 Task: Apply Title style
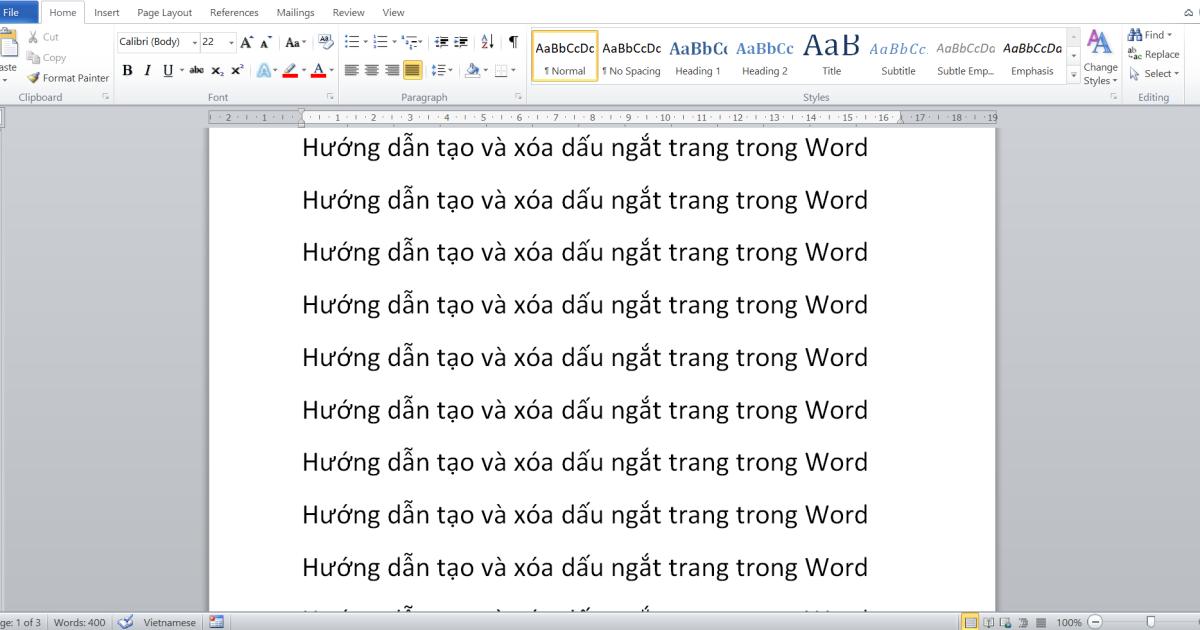click(831, 57)
